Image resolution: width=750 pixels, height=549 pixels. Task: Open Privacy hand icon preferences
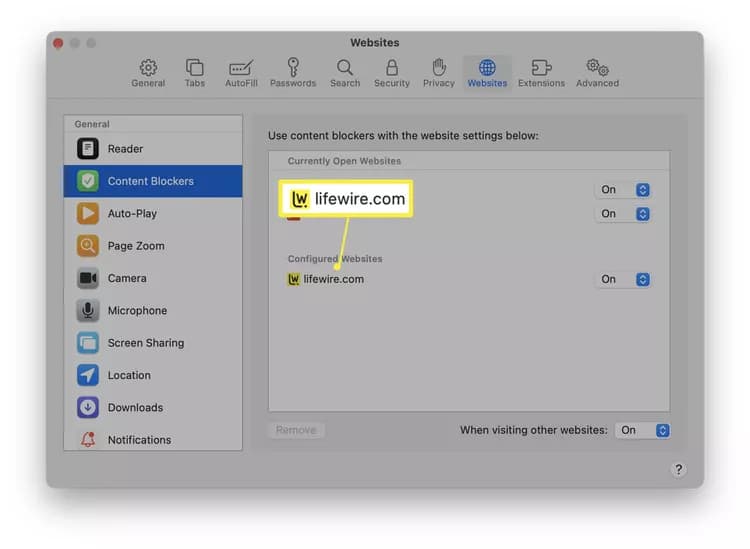tap(439, 73)
